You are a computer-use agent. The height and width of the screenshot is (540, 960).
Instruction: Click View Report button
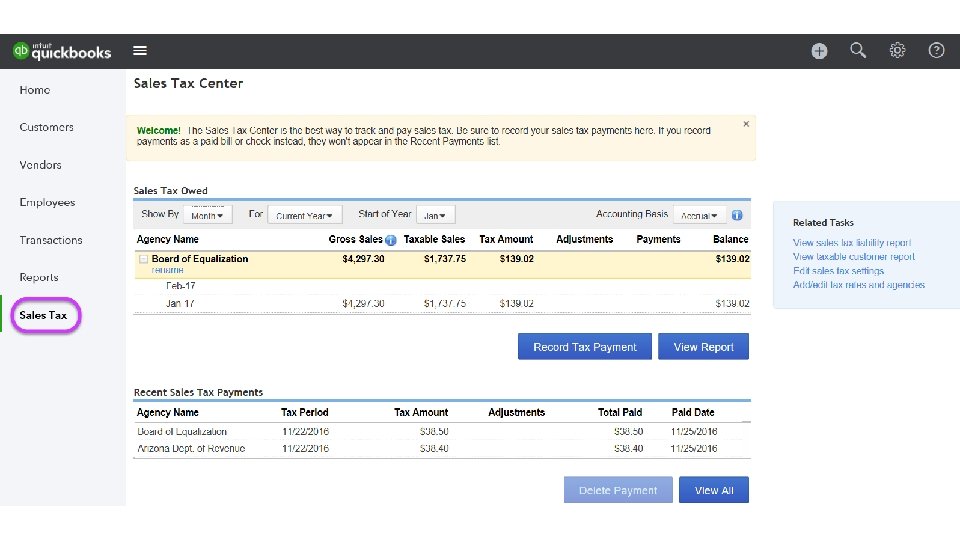[x=703, y=347]
